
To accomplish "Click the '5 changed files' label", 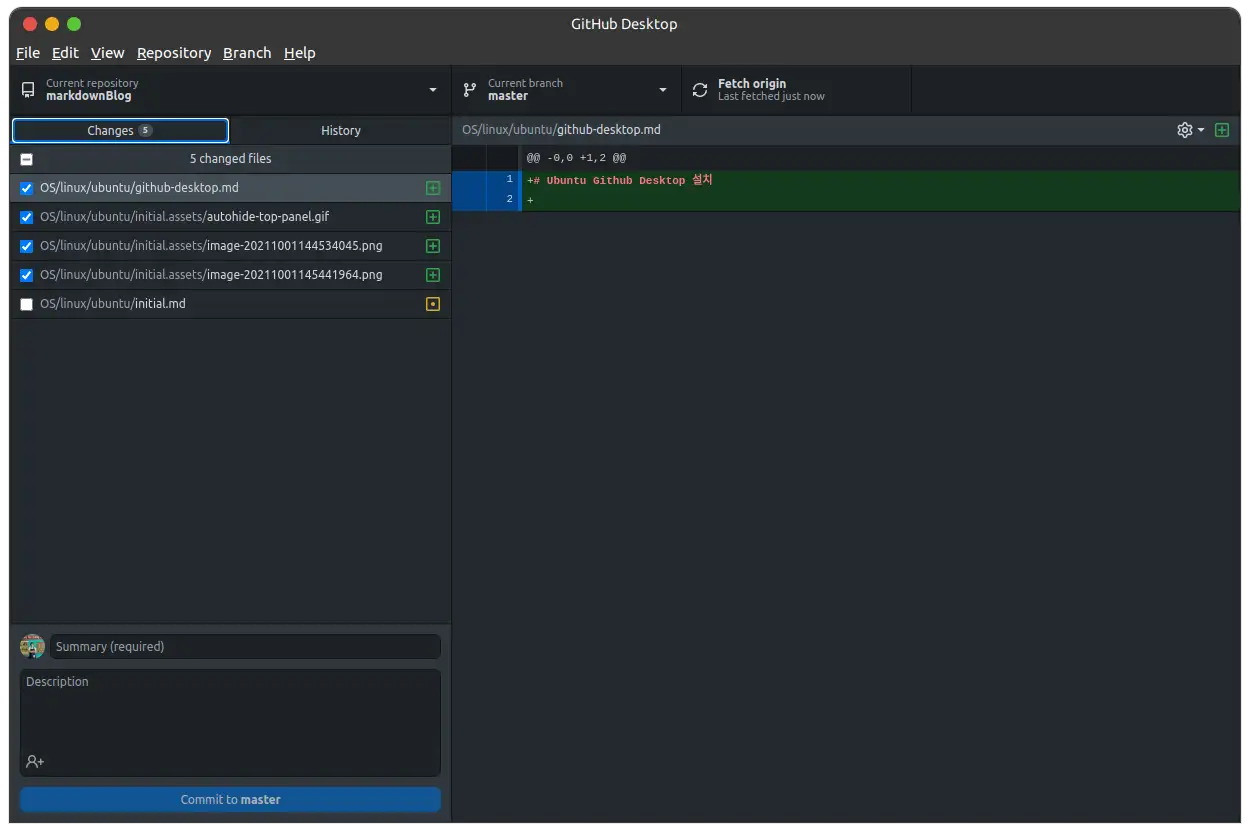I will click(230, 159).
